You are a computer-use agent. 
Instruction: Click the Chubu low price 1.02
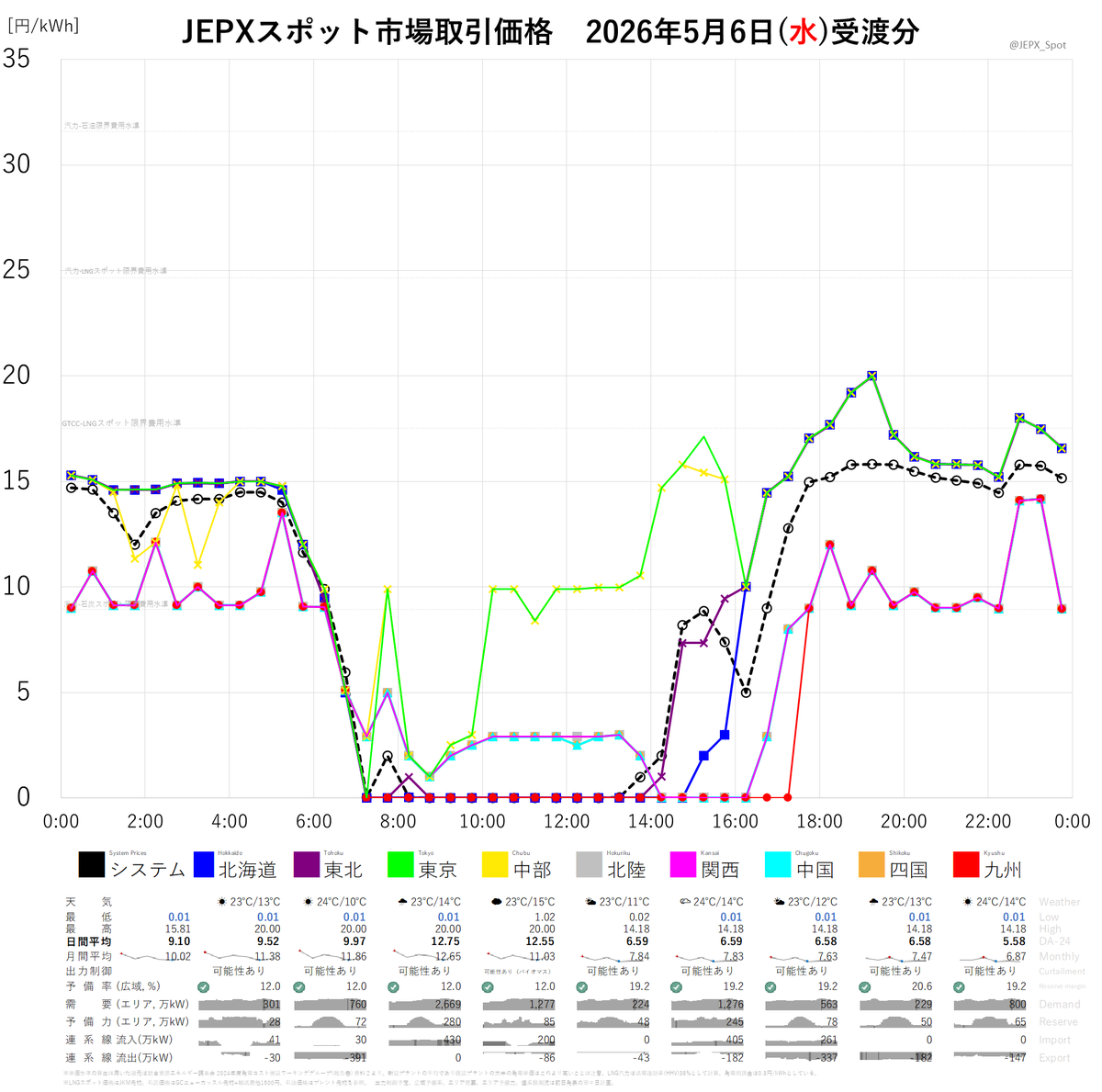545,917
